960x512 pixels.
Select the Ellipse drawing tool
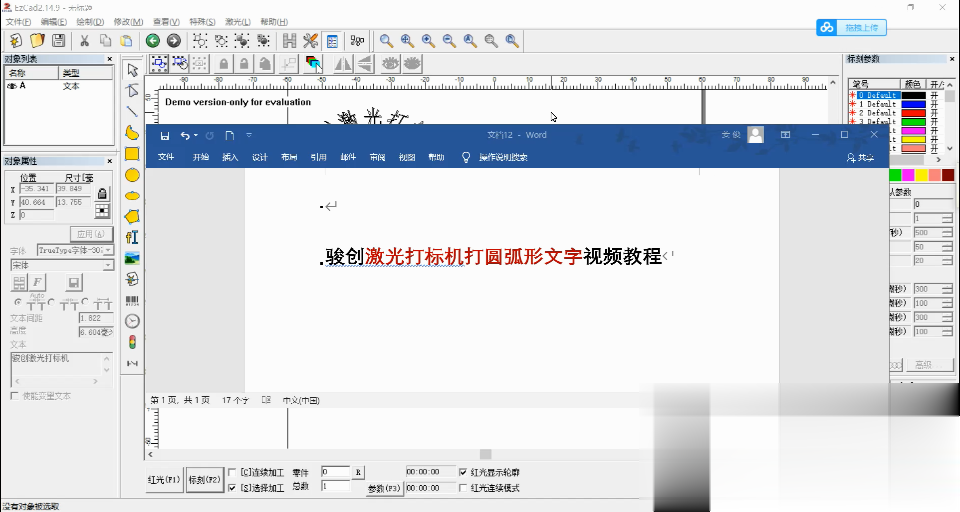click(x=132, y=196)
